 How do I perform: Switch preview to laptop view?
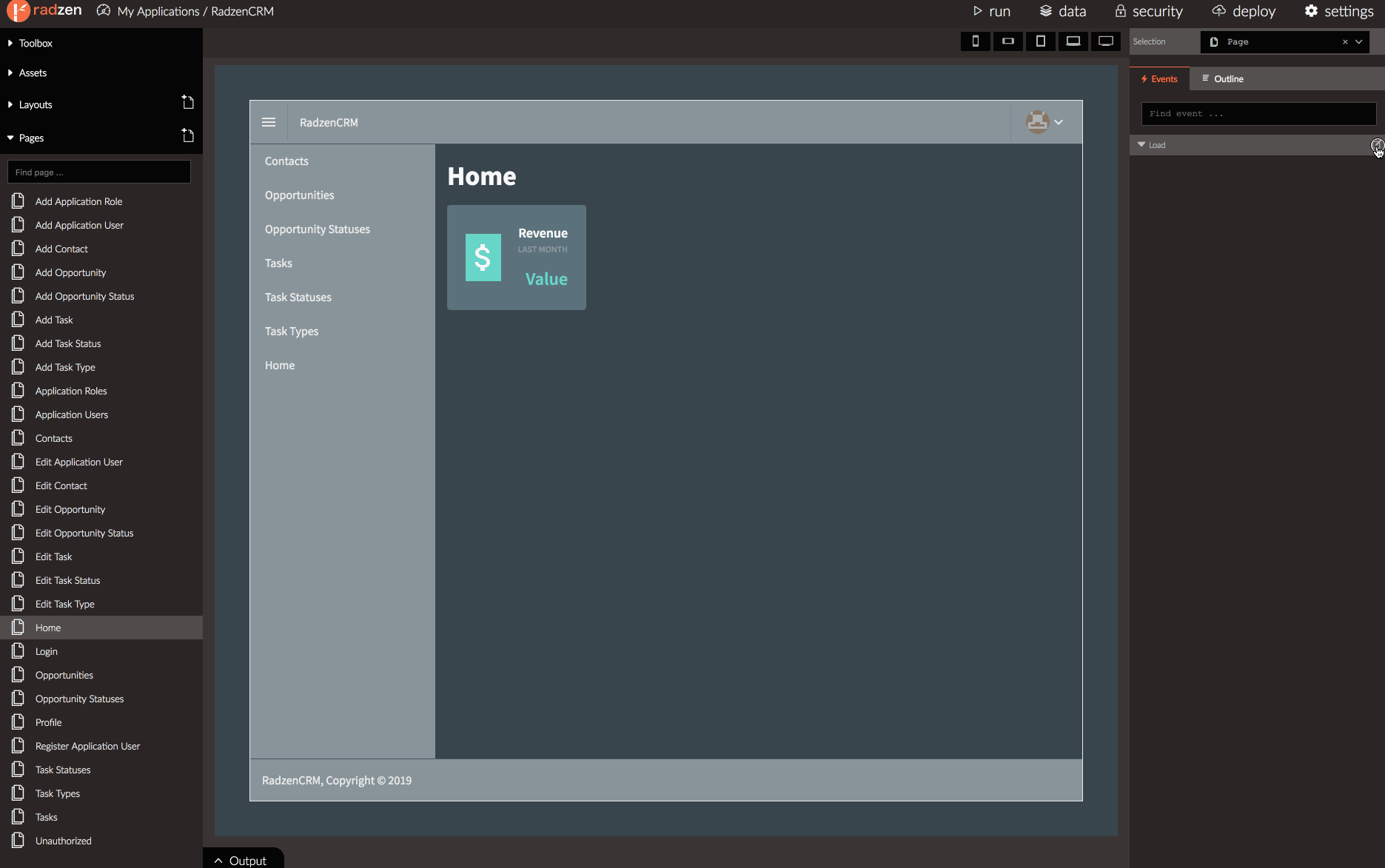pos(1073,41)
